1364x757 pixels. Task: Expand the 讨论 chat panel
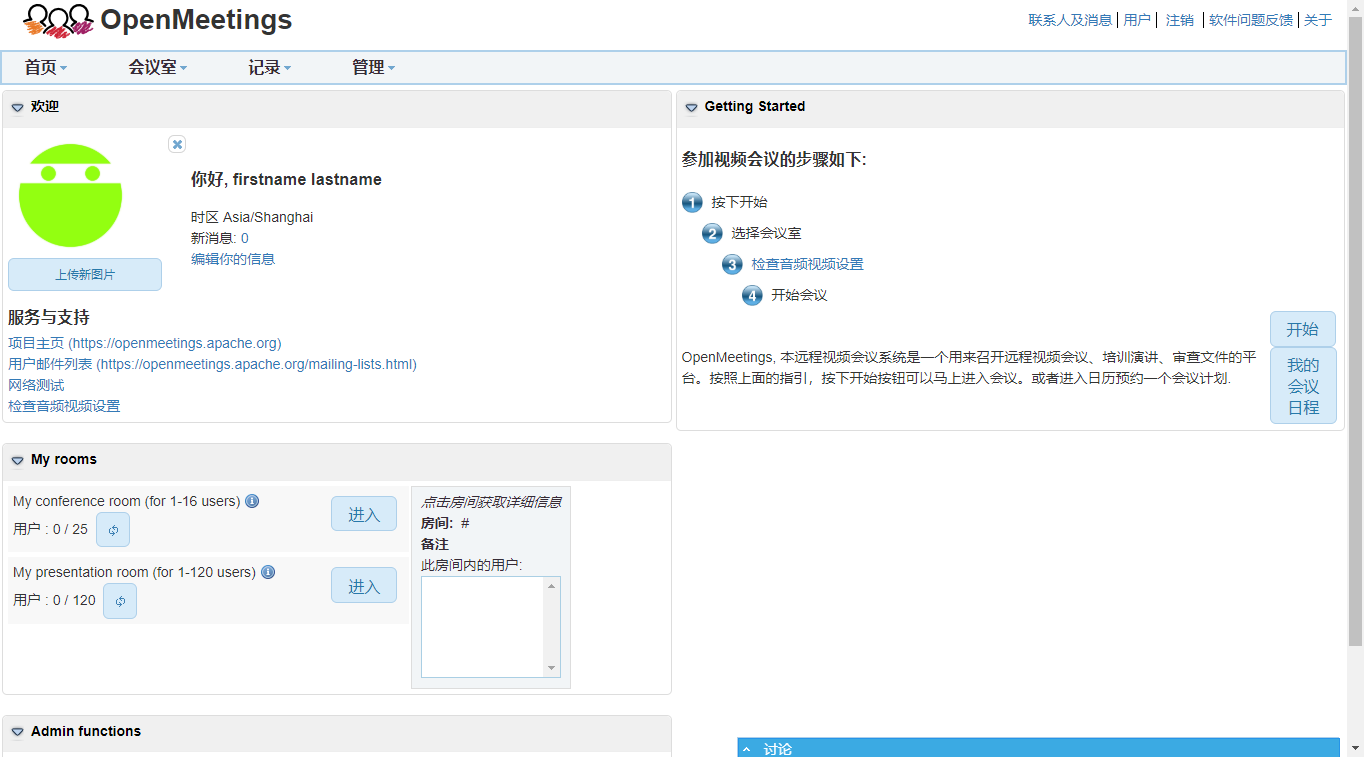[x=747, y=749]
